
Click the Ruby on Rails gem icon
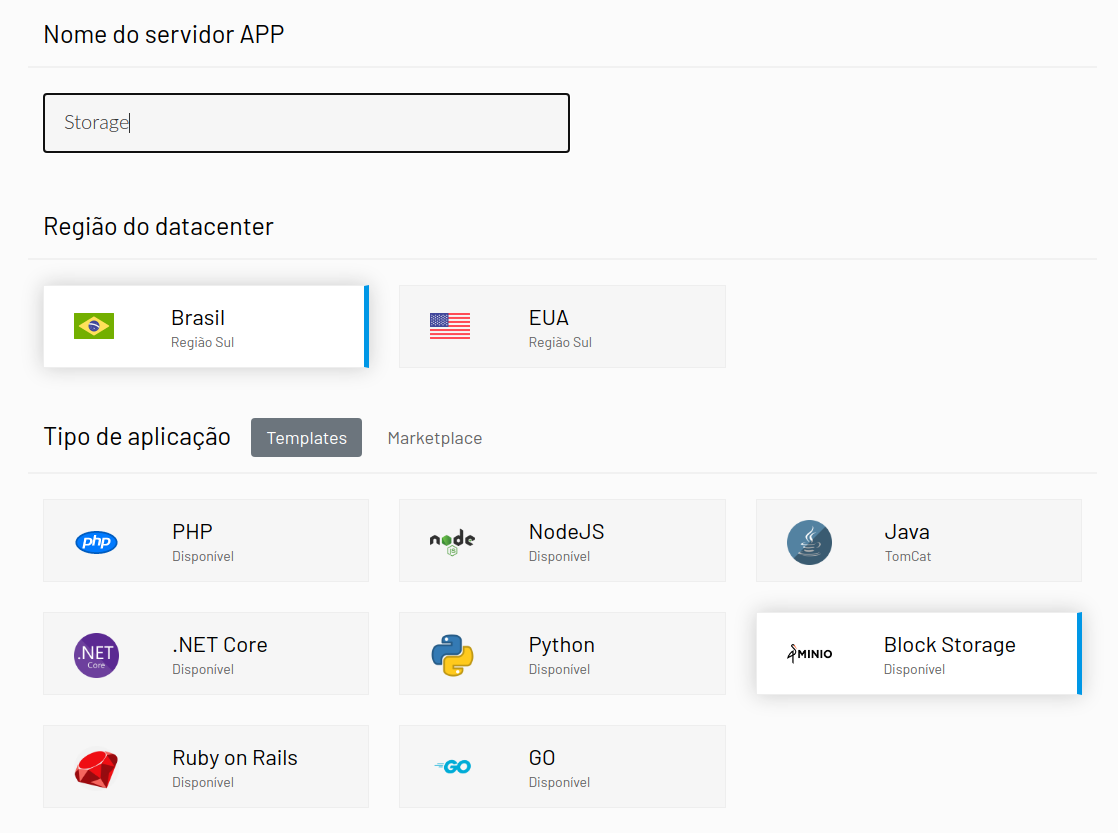(x=96, y=768)
